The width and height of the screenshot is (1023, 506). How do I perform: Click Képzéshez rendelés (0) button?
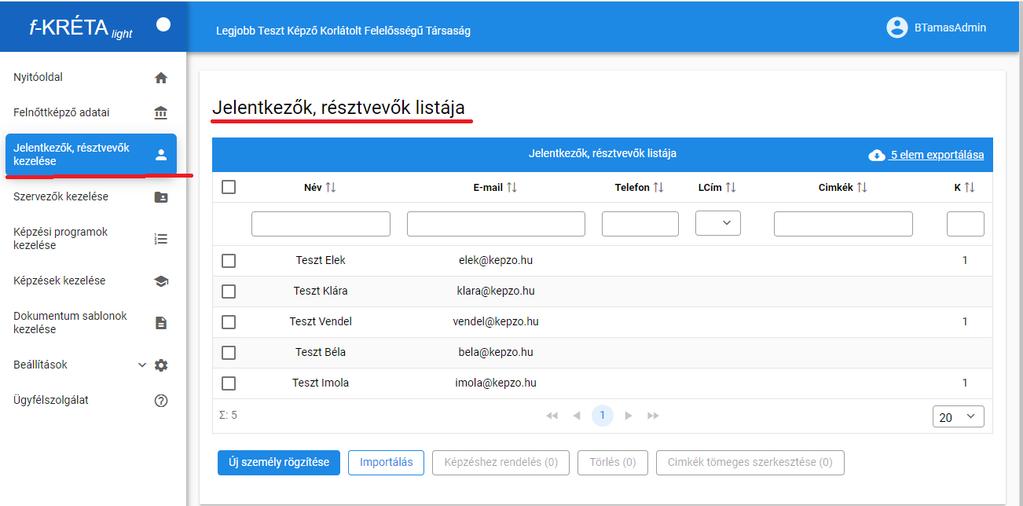(x=501, y=462)
